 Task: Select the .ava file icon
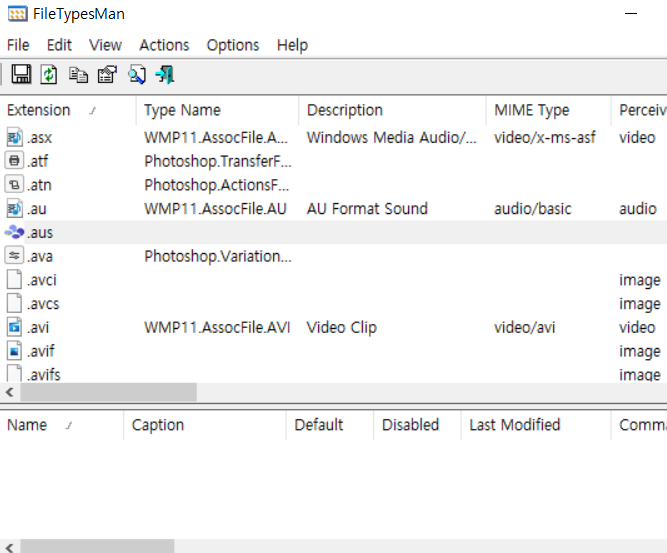pyautogui.click(x=14, y=256)
